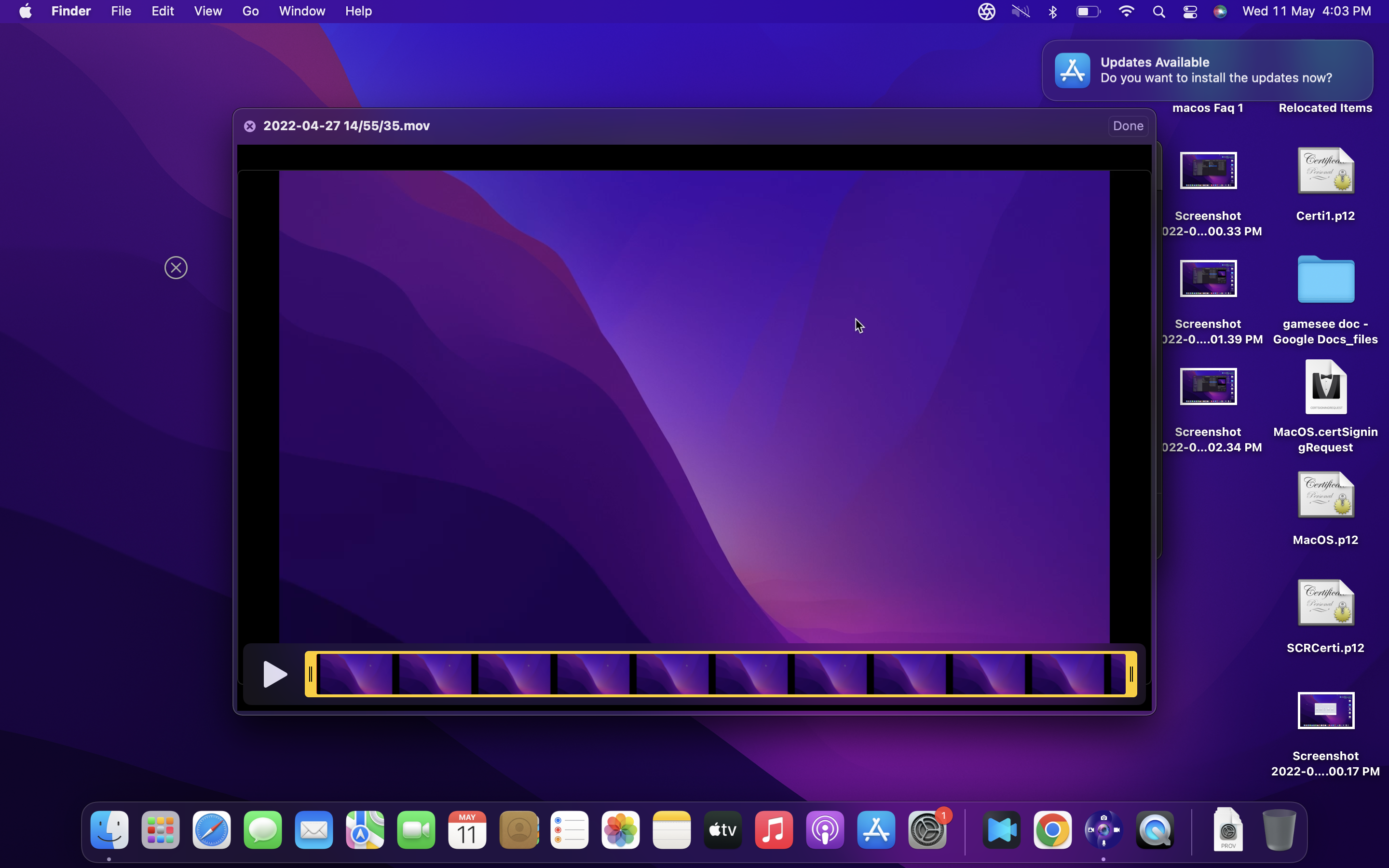Click the date and time in menu bar
The width and height of the screenshot is (1389, 868).
coord(1307,11)
